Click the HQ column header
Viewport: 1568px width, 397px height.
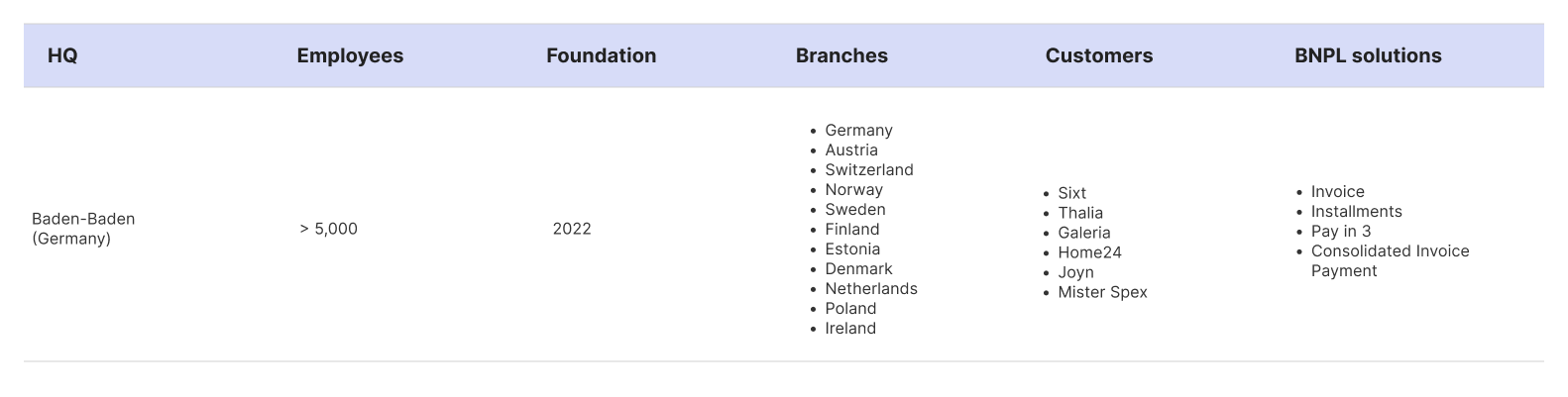(62, 55)
